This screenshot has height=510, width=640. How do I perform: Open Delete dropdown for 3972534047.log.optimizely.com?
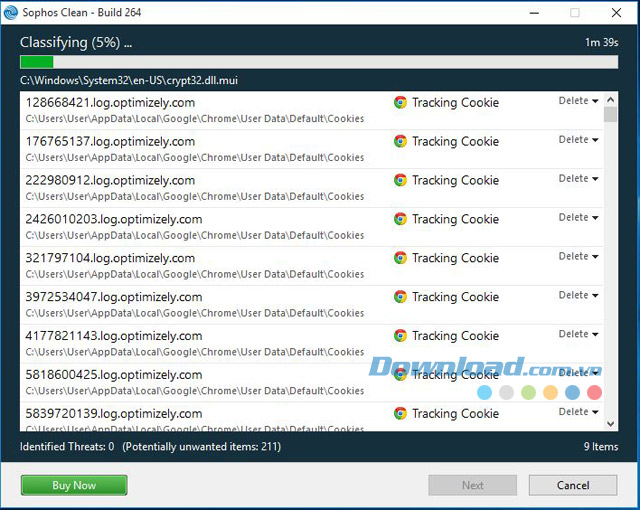click(x=578, y=295)
